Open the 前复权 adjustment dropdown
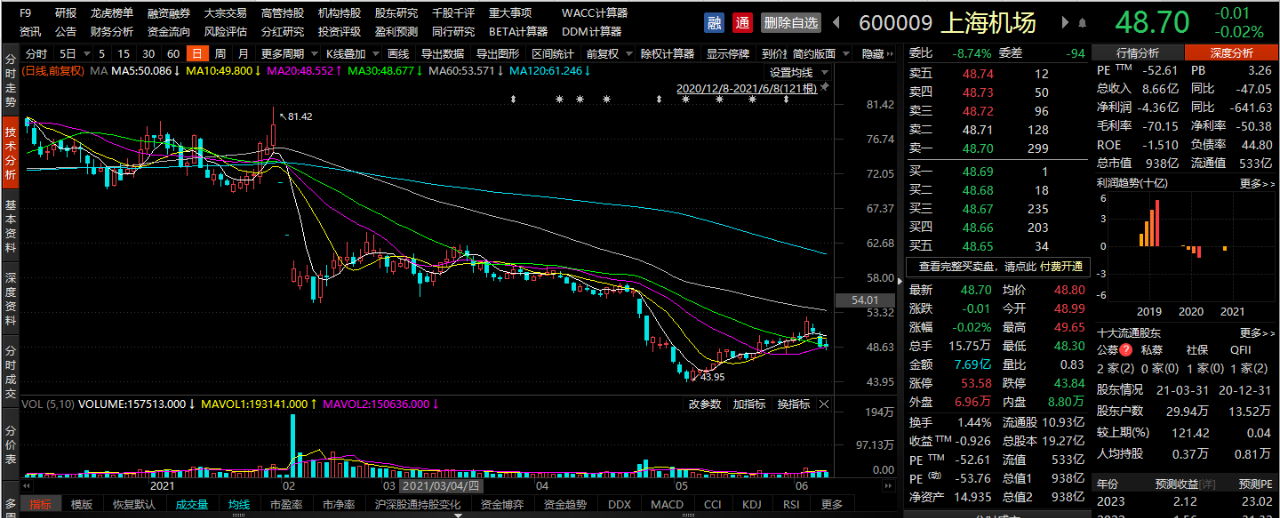The height and width of the screenshot is (518, 1280). click(x=606, y=54)
